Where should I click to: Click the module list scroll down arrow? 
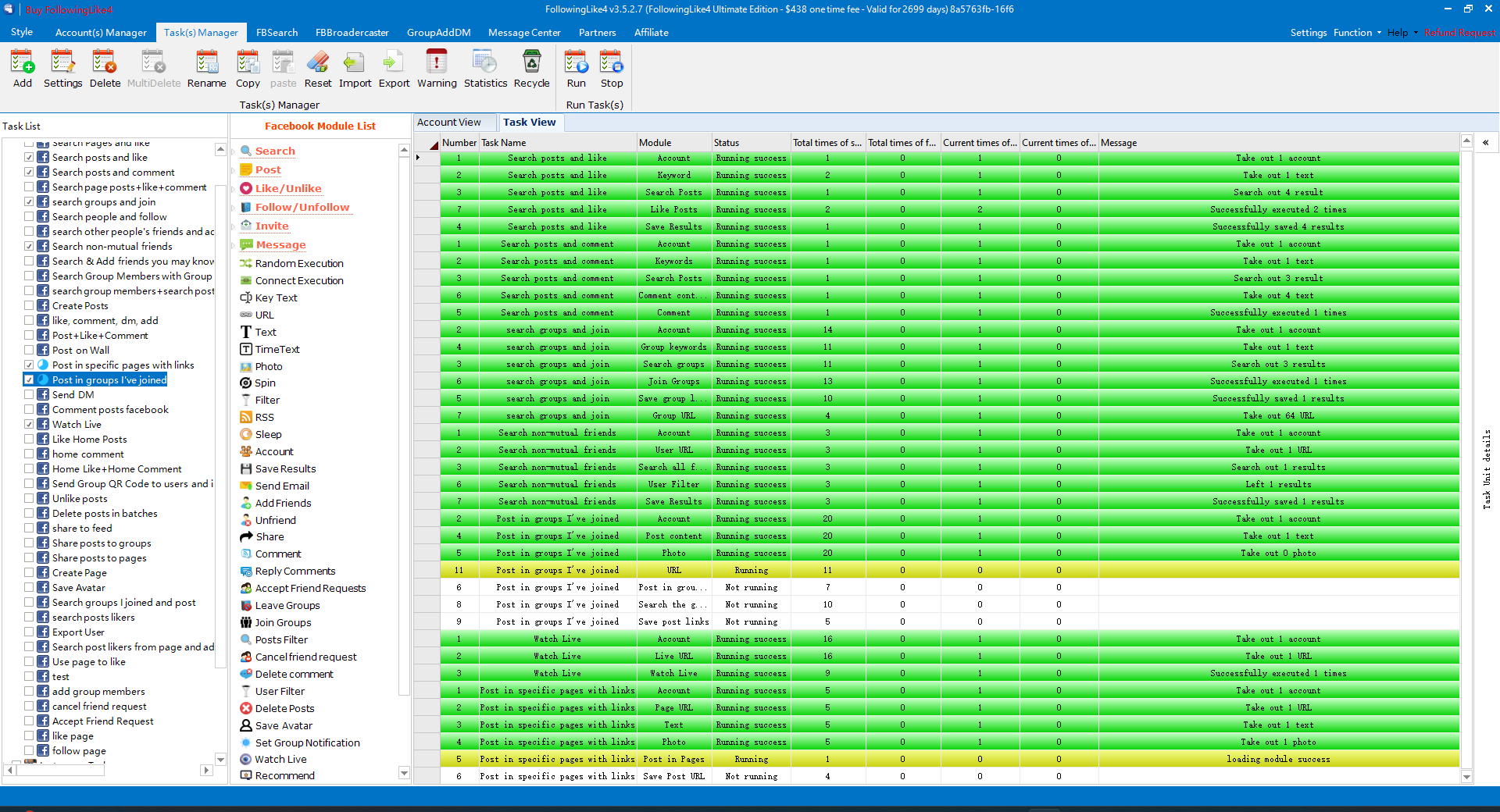pyautogui.click(x=404, y=773)
